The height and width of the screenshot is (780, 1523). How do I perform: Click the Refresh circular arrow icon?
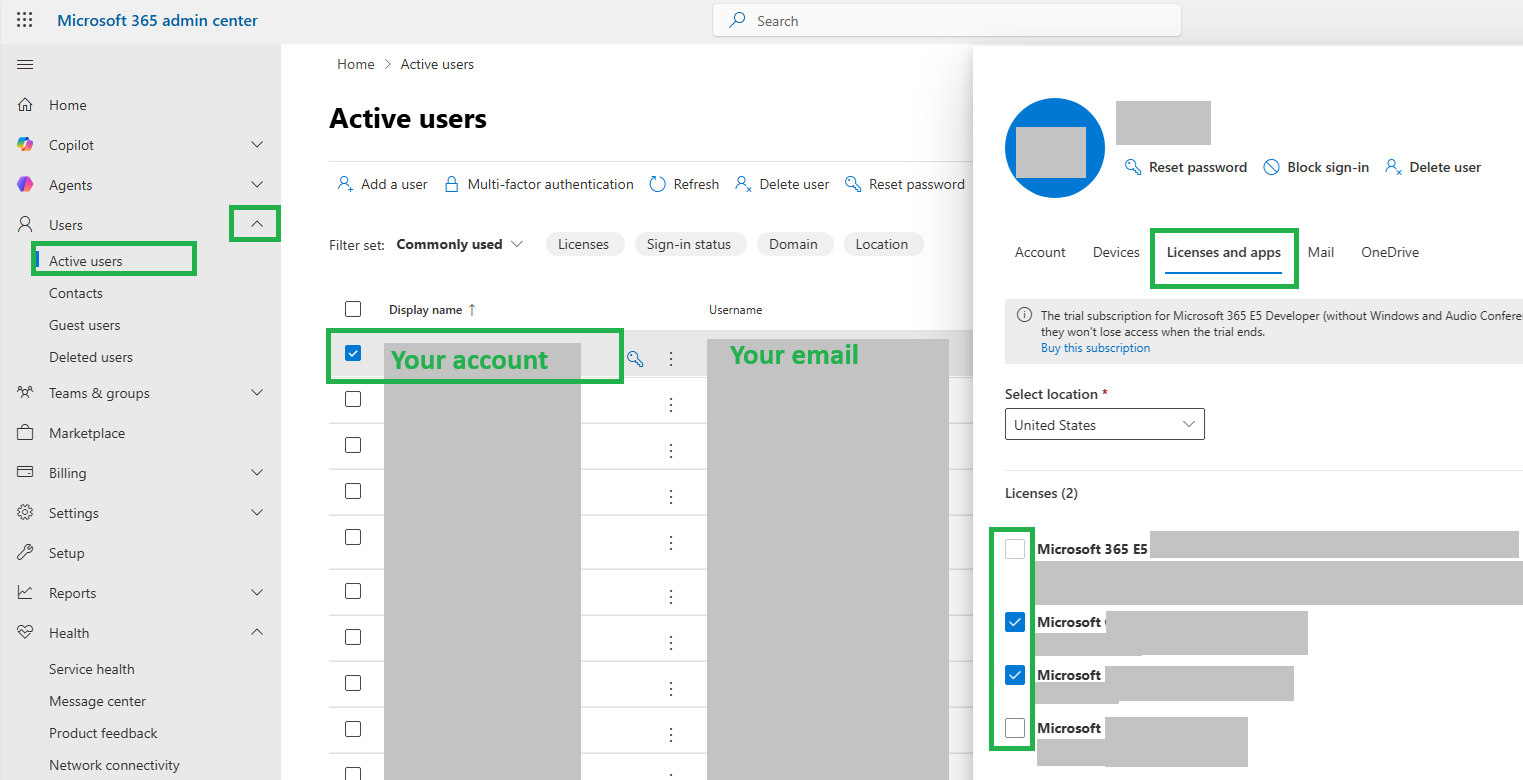coord(658,184)
